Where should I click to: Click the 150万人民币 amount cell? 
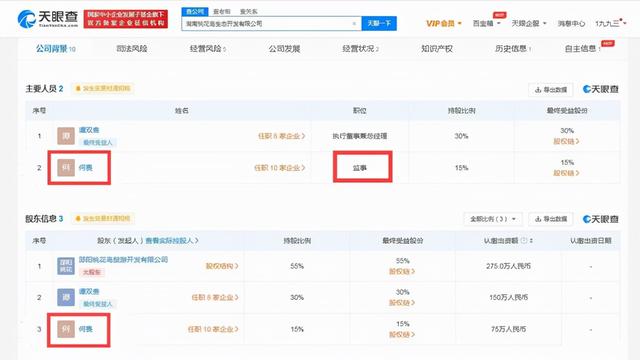509,298
